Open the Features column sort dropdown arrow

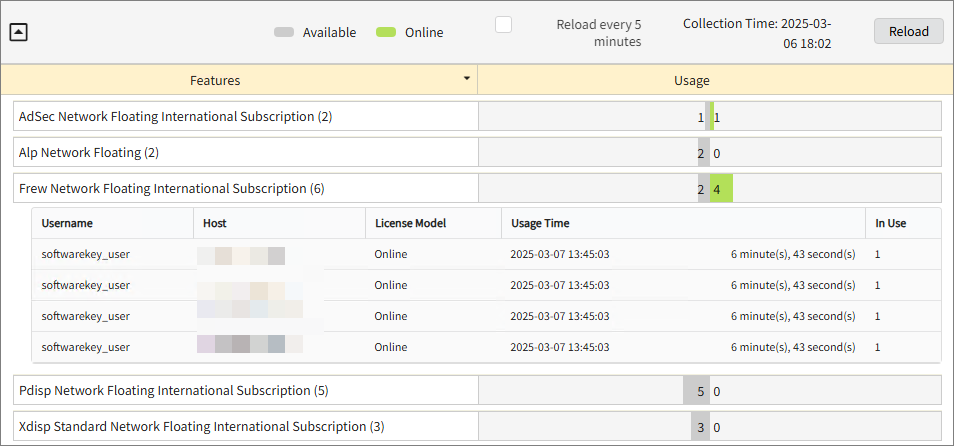click(466, 79)
